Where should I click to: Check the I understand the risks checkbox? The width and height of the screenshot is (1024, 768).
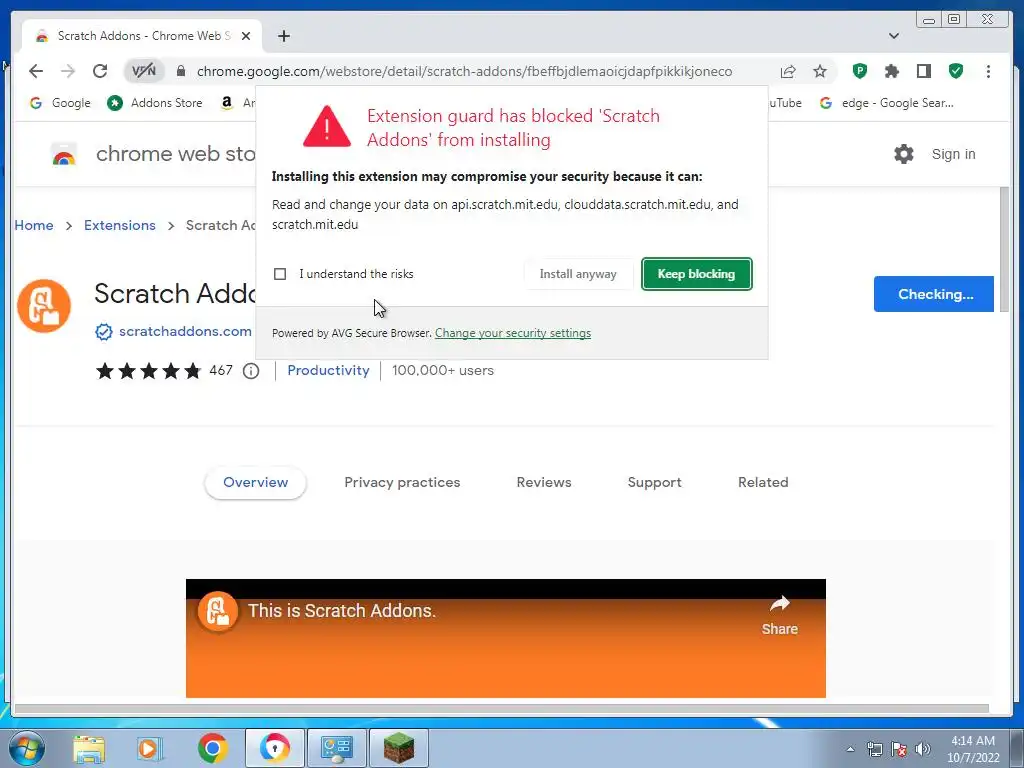(x=280, y=274)
